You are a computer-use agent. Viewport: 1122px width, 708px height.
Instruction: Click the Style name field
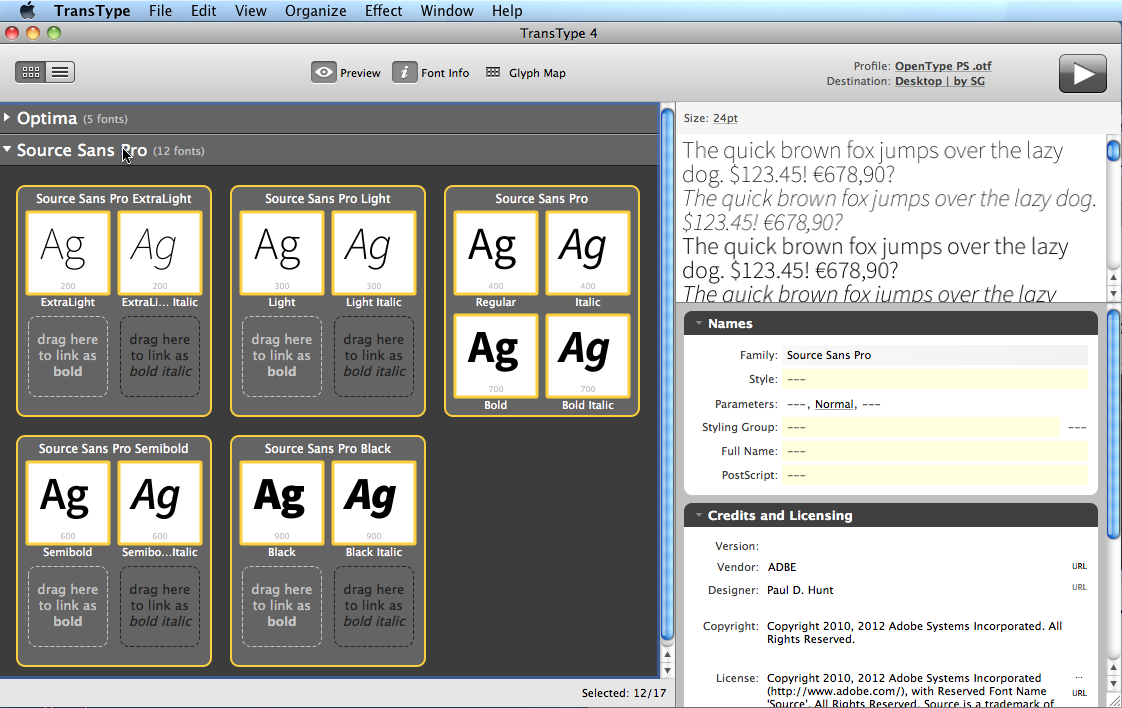935,379
